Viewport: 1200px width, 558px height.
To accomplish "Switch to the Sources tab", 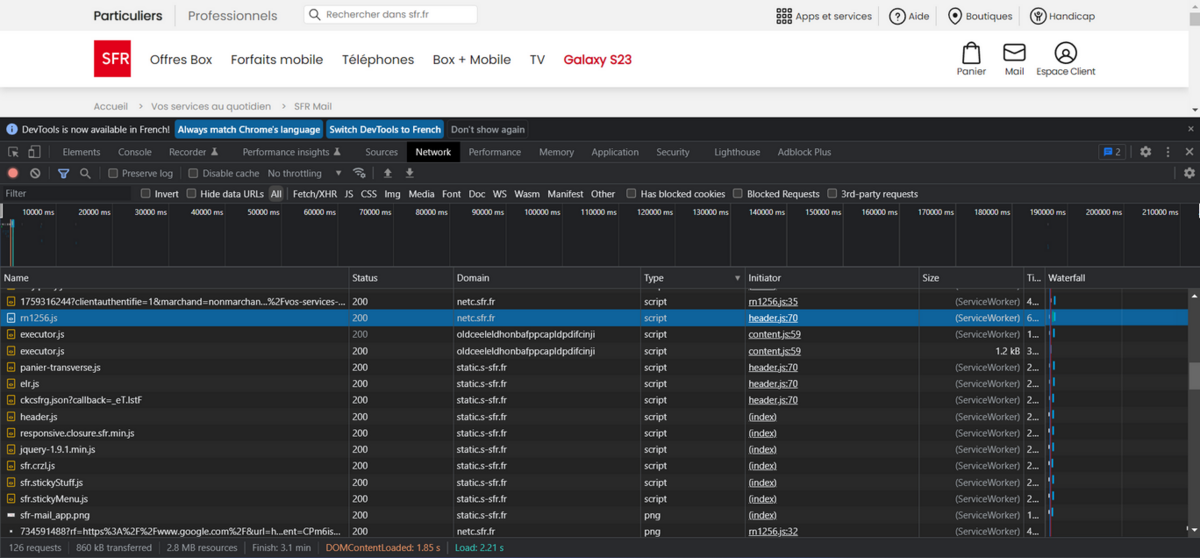I will 381,152.
